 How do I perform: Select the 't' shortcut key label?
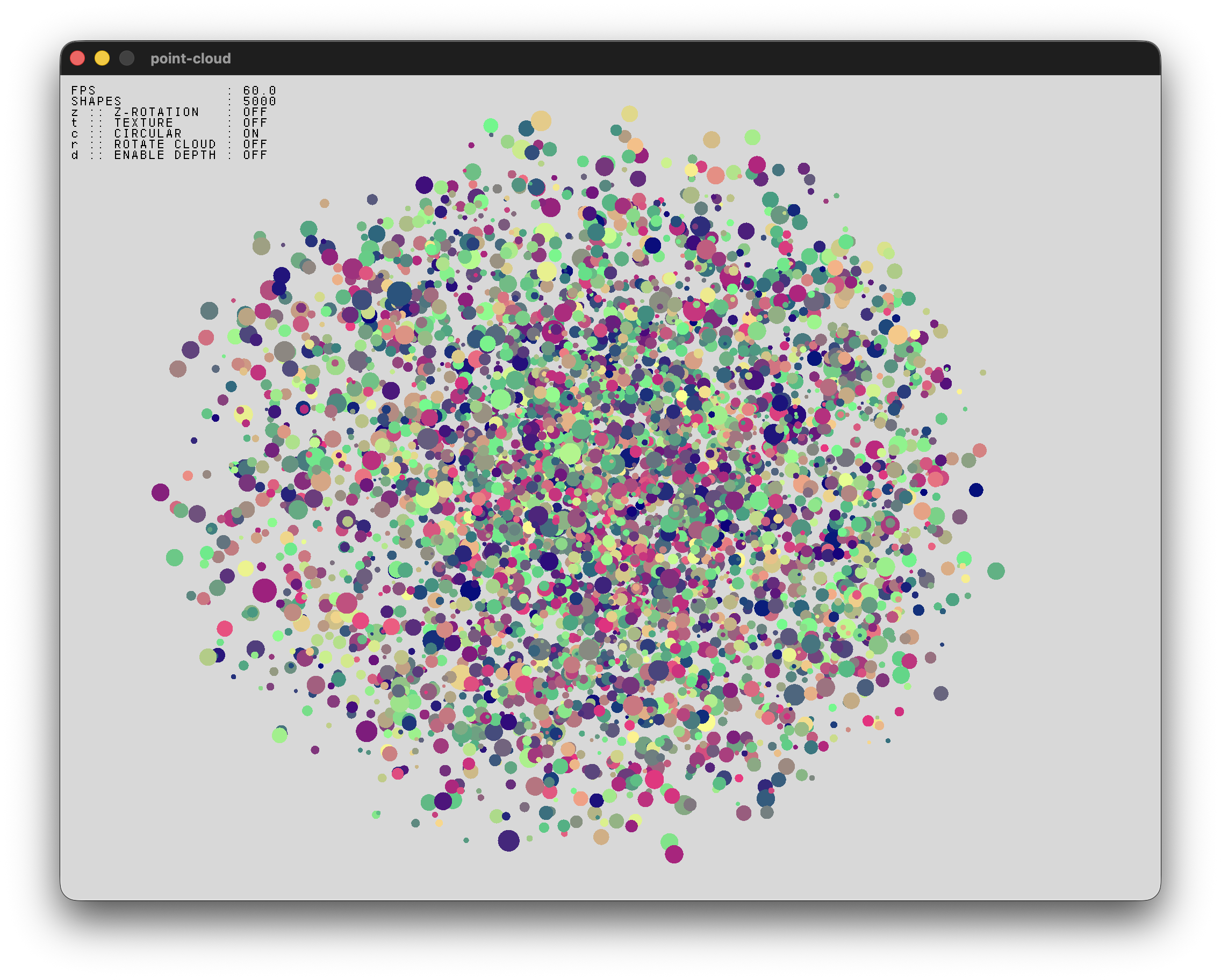[74, 123]
